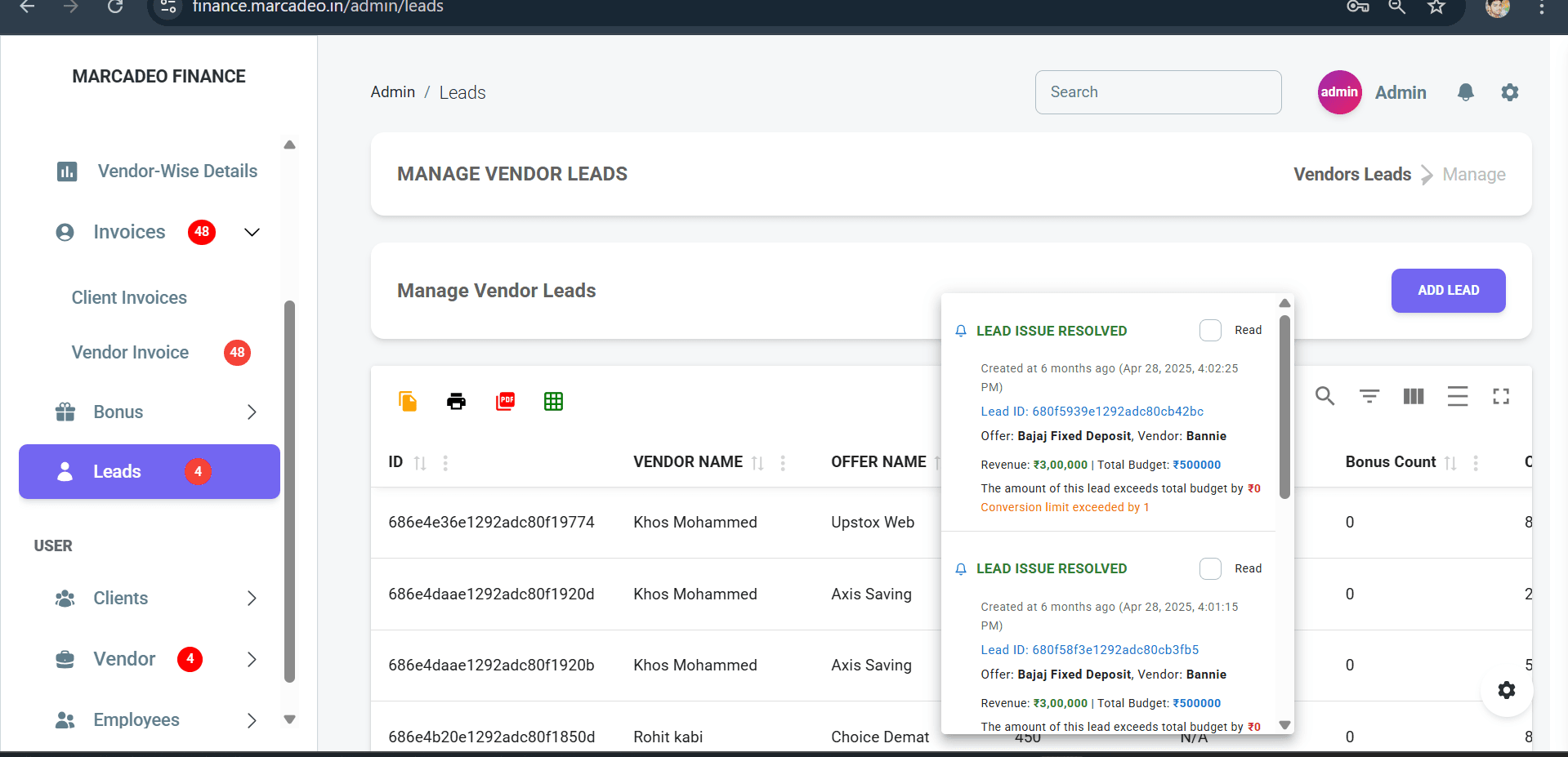1568x757 pixels.
Task: Check Read on the second notification
Action: point(1210,568)
